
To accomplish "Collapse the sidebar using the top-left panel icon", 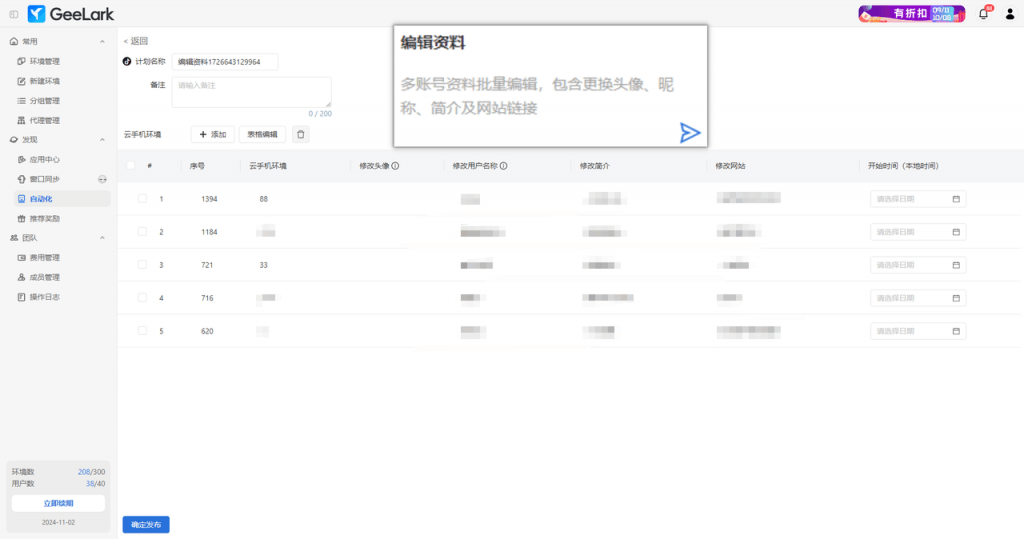I will coord(13,14).
